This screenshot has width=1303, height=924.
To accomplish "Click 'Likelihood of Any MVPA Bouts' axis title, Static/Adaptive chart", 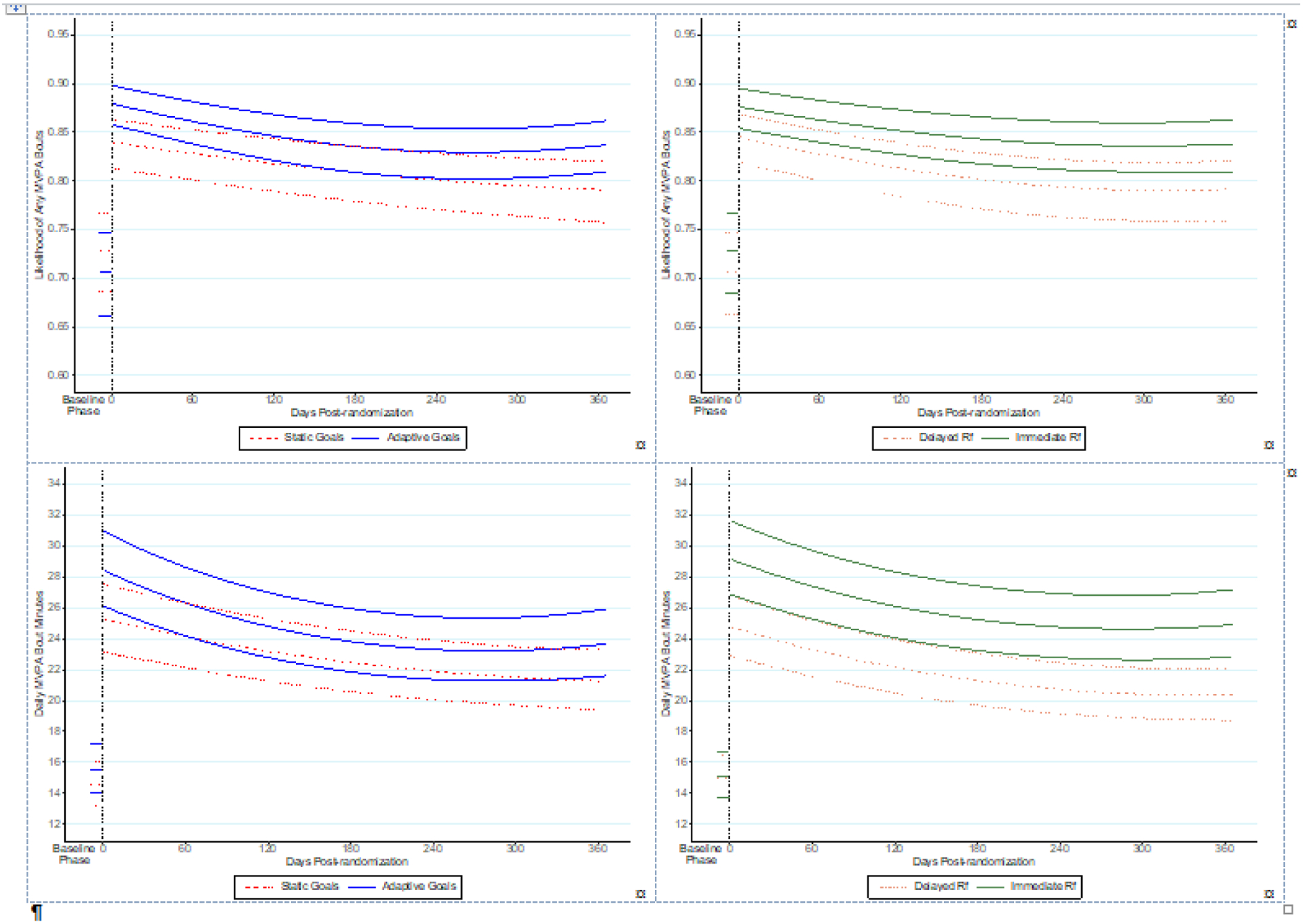I will pos(39,205).
